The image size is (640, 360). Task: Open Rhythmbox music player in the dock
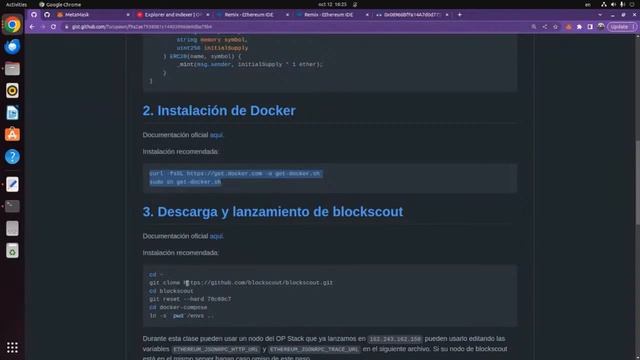click(12, 91)
